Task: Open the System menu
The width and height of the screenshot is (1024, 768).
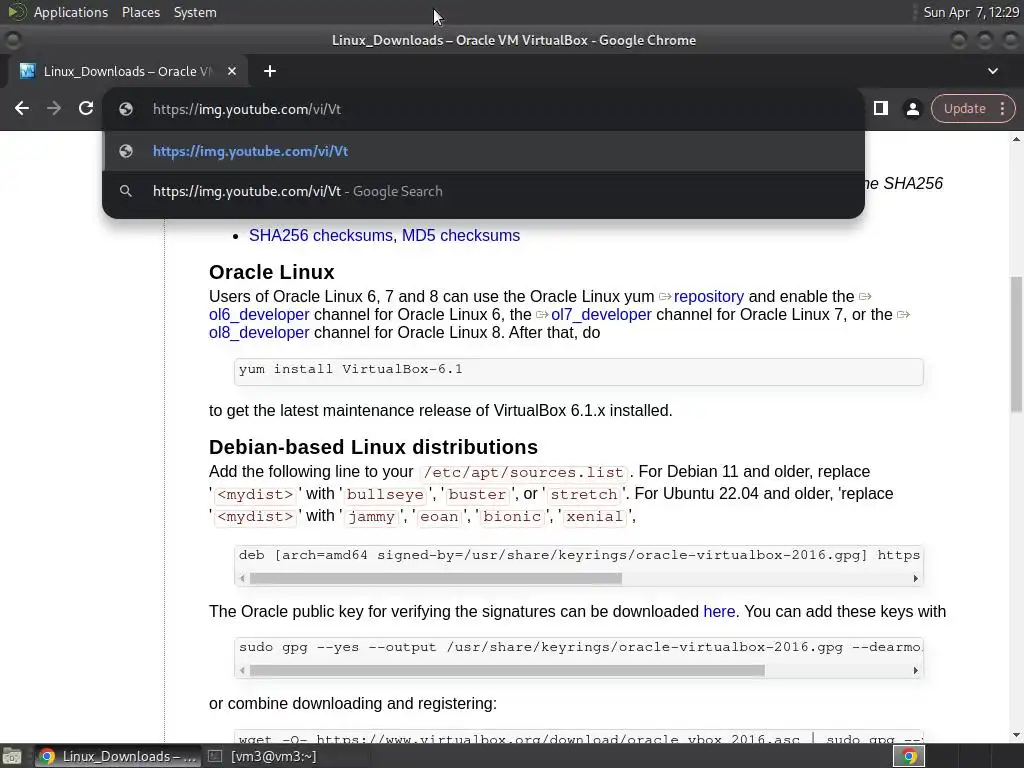Action: (x=195, y=12)
